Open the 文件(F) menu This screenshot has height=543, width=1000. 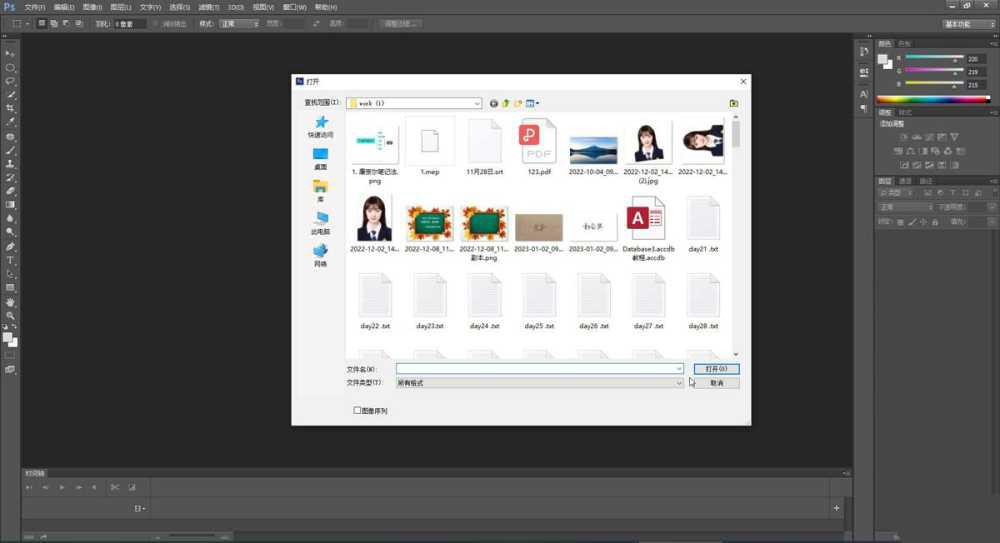(x=34, y=7)
